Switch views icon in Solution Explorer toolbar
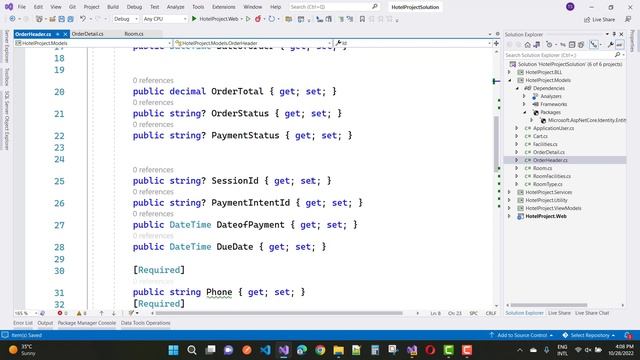The image size is (640, 360). (x=537, y=45)
